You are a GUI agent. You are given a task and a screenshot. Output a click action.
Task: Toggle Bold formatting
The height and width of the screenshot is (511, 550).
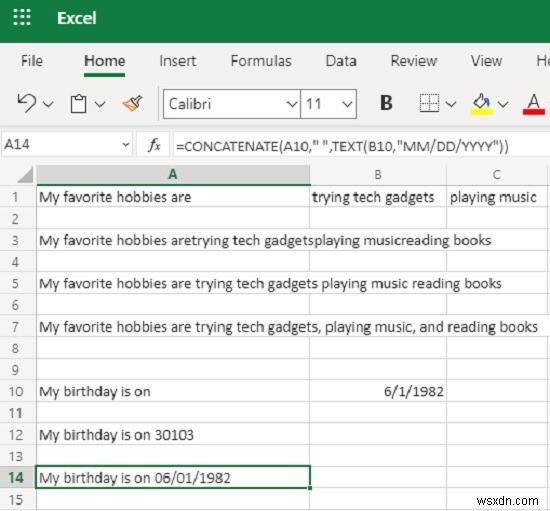pos(386,103)
